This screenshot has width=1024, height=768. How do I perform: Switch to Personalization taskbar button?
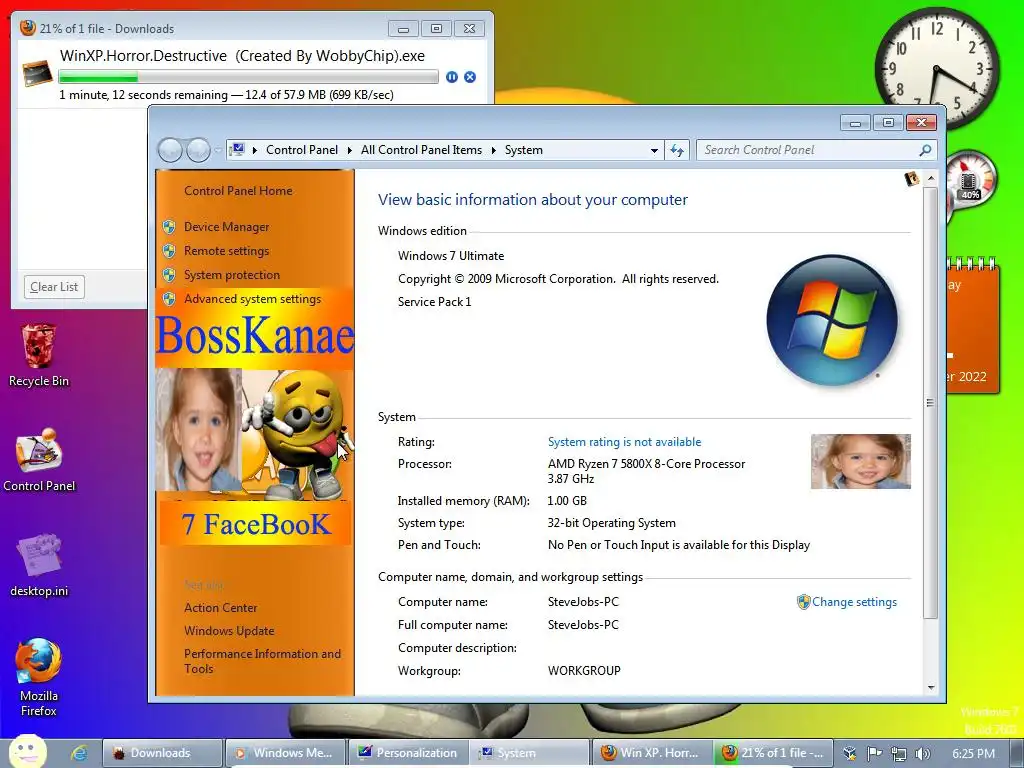(x=408, y=753)
